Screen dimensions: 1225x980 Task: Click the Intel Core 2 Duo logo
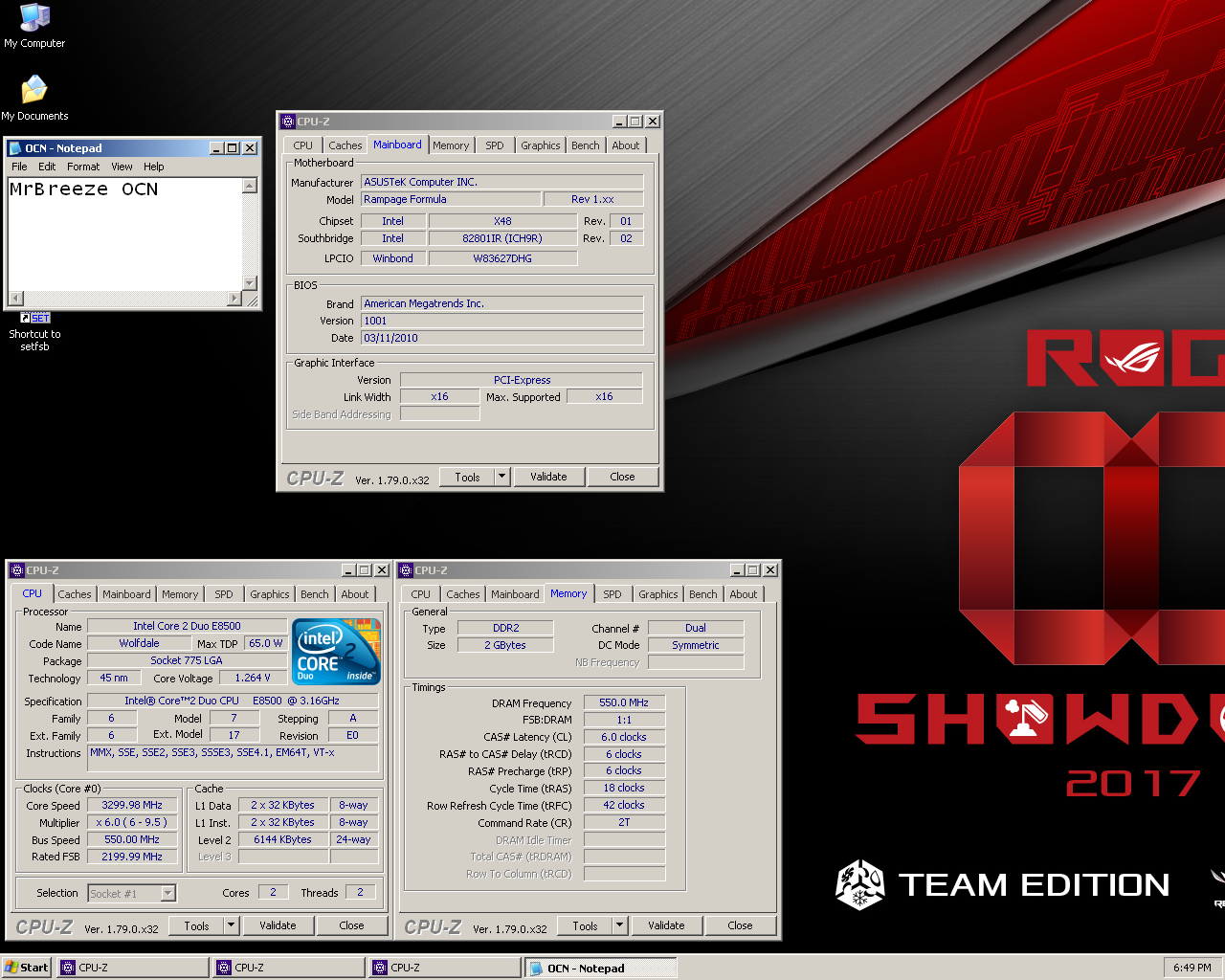336,651
